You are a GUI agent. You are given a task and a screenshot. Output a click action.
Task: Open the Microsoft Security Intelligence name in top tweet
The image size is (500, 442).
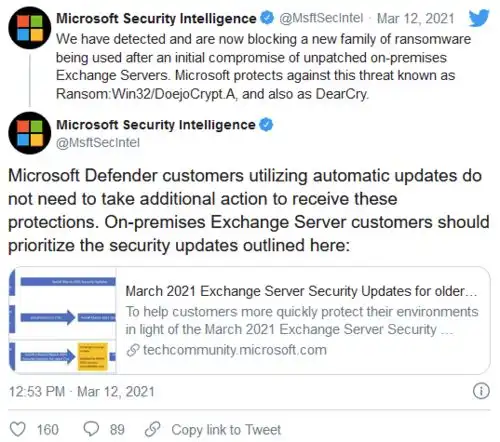[156, 18]
